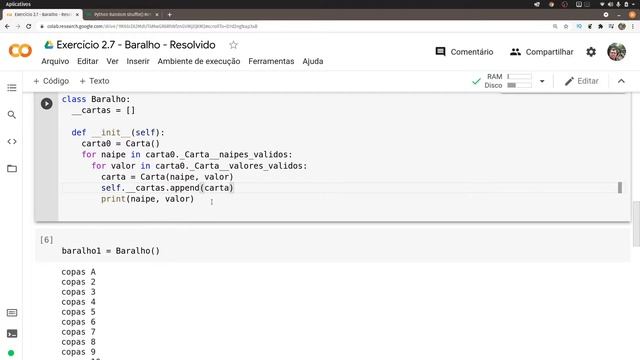Open the browser three-dot menu

coord(633,26)
